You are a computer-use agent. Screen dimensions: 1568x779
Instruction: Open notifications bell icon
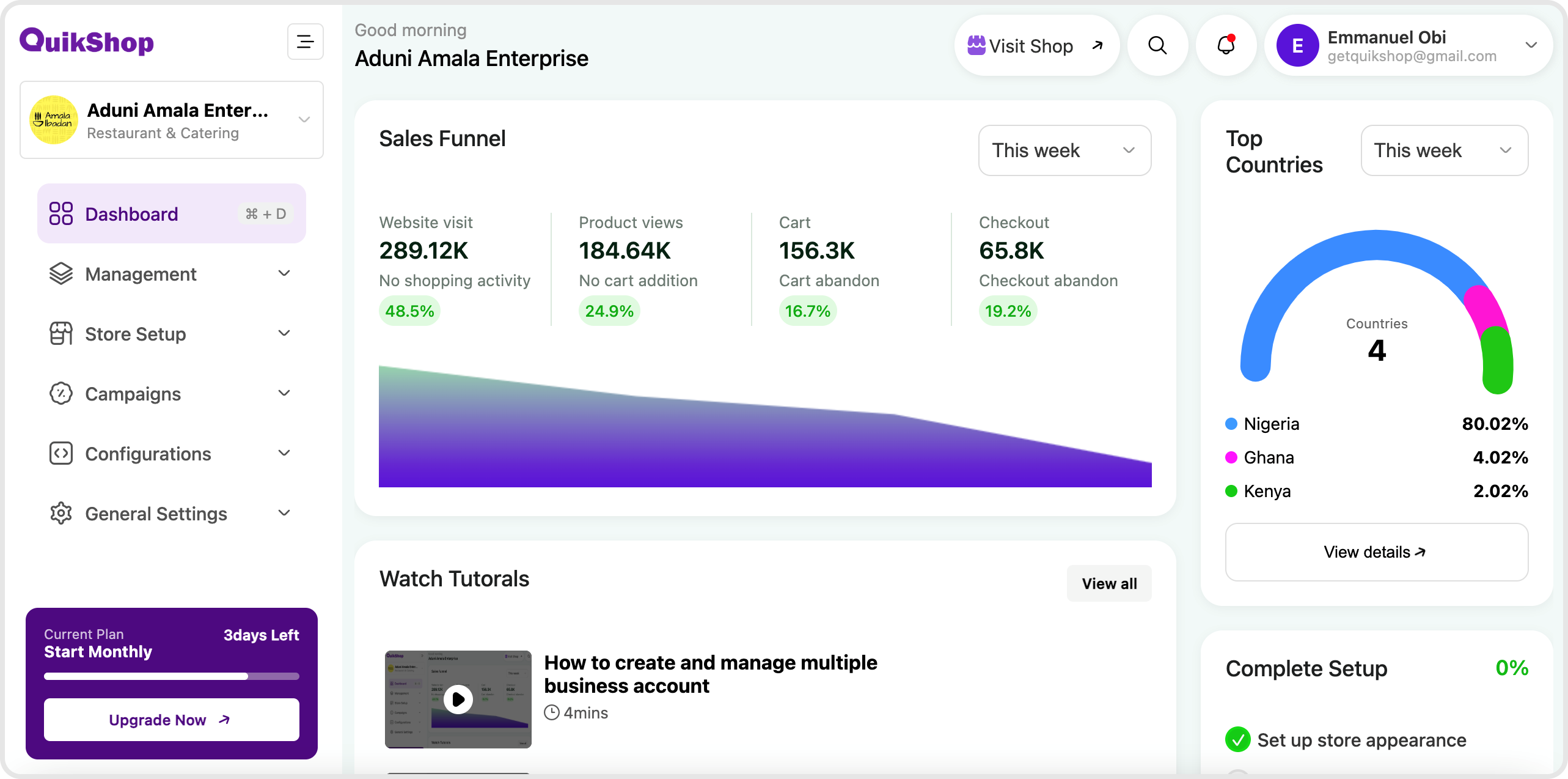click(1226, 45)
